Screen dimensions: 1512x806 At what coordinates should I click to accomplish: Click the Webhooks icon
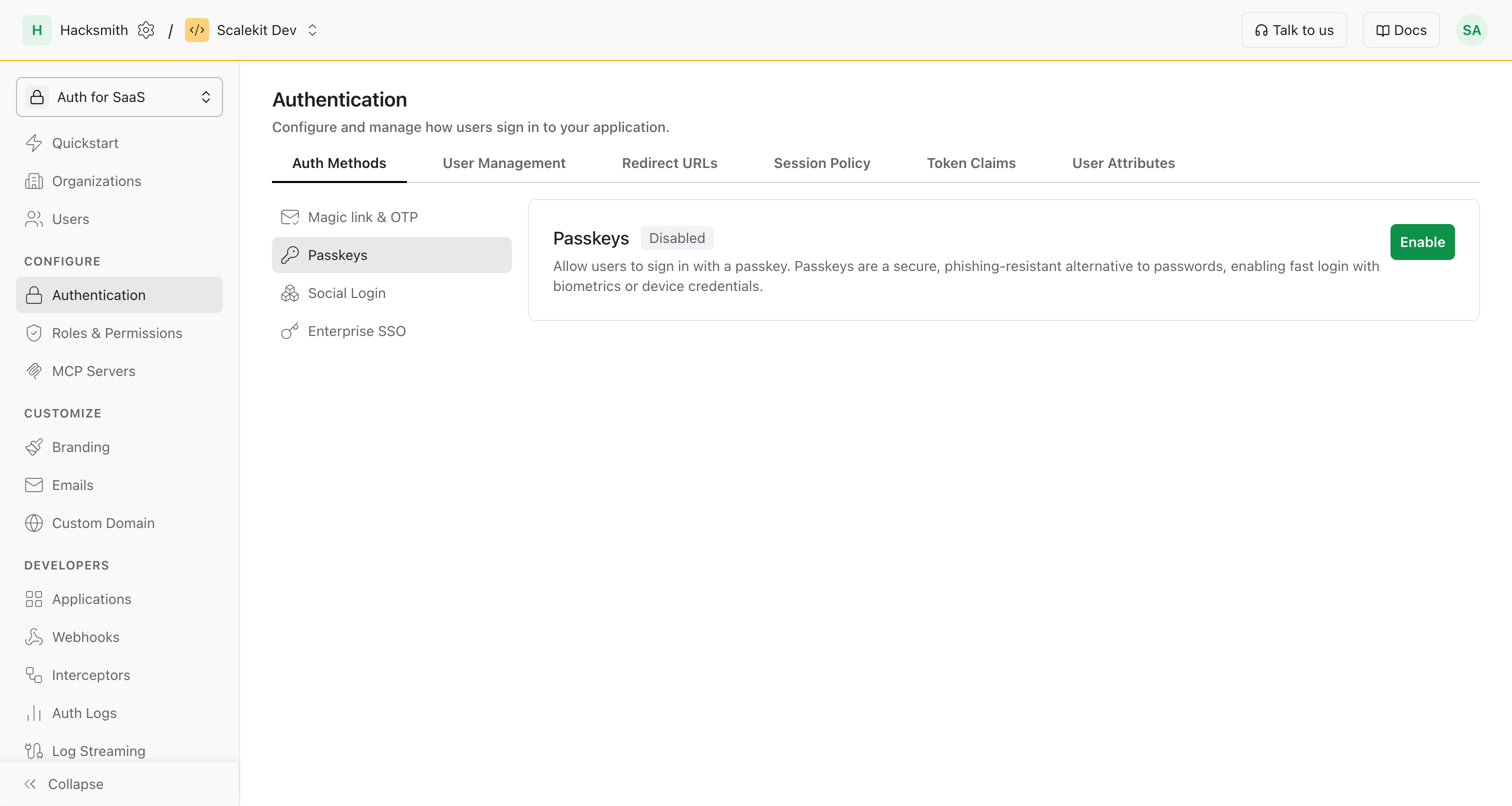pyautogui.click(x=34, y=637)
